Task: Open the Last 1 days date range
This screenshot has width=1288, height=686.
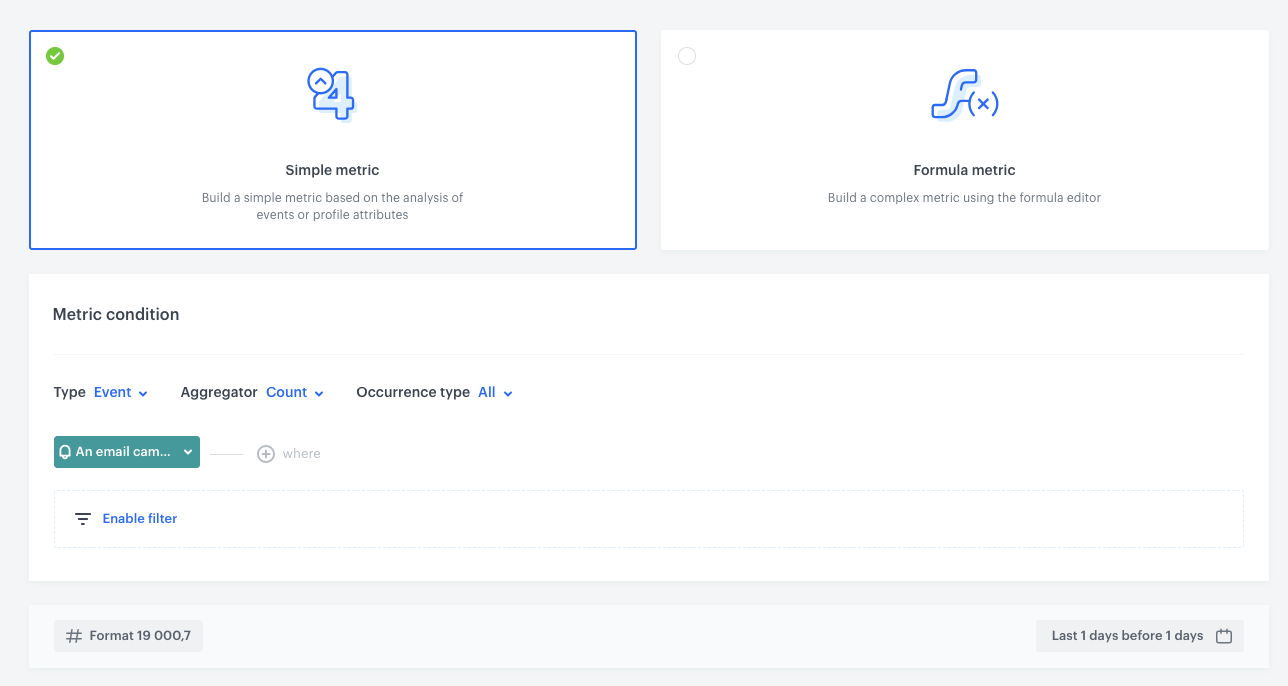Action: click(1127, 636)
